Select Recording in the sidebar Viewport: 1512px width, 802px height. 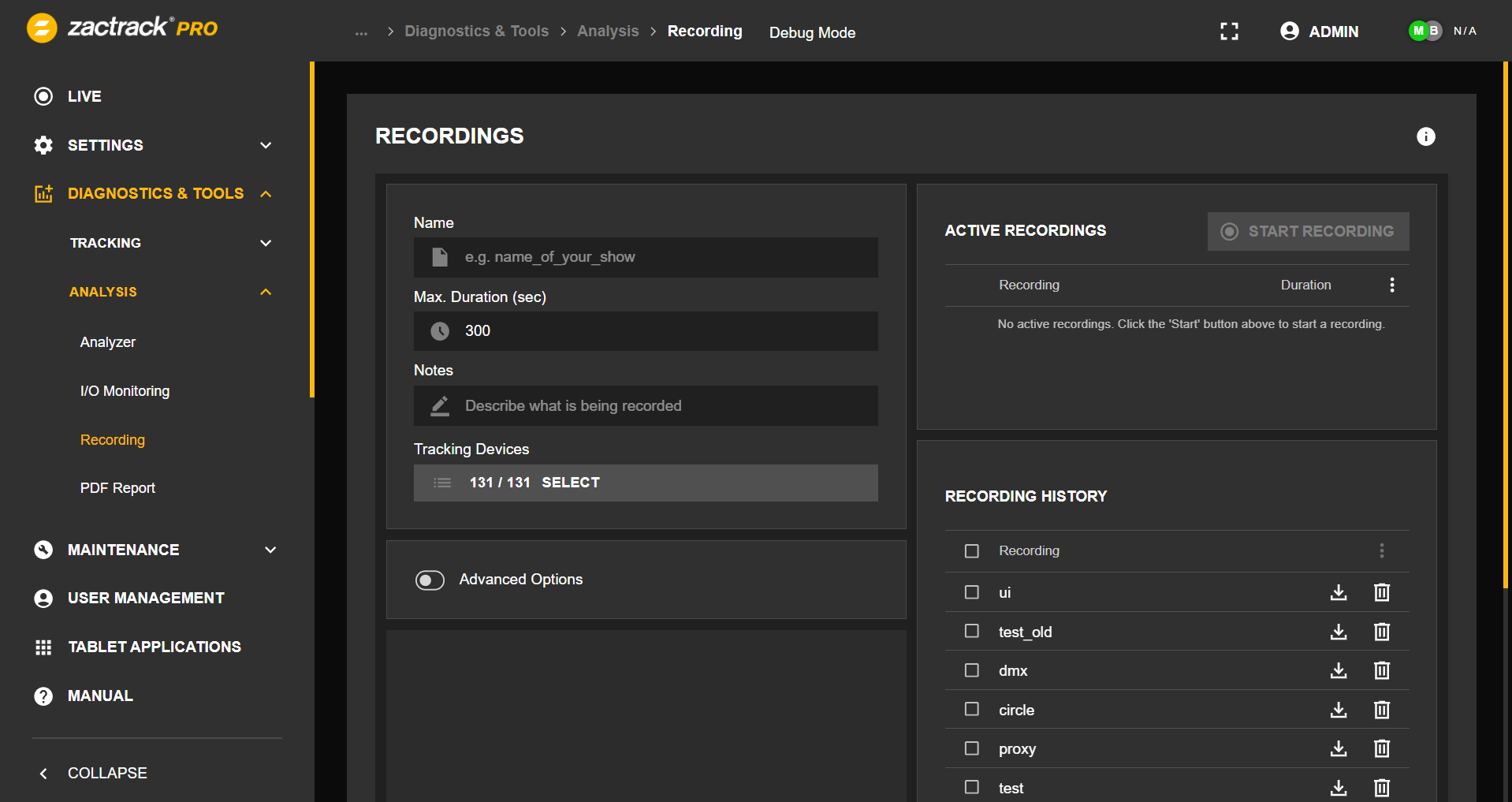113,440
